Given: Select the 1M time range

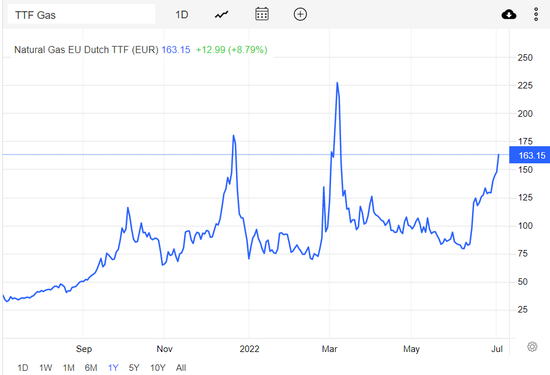Looking at the screenshot, I should [x=69, y=368].
